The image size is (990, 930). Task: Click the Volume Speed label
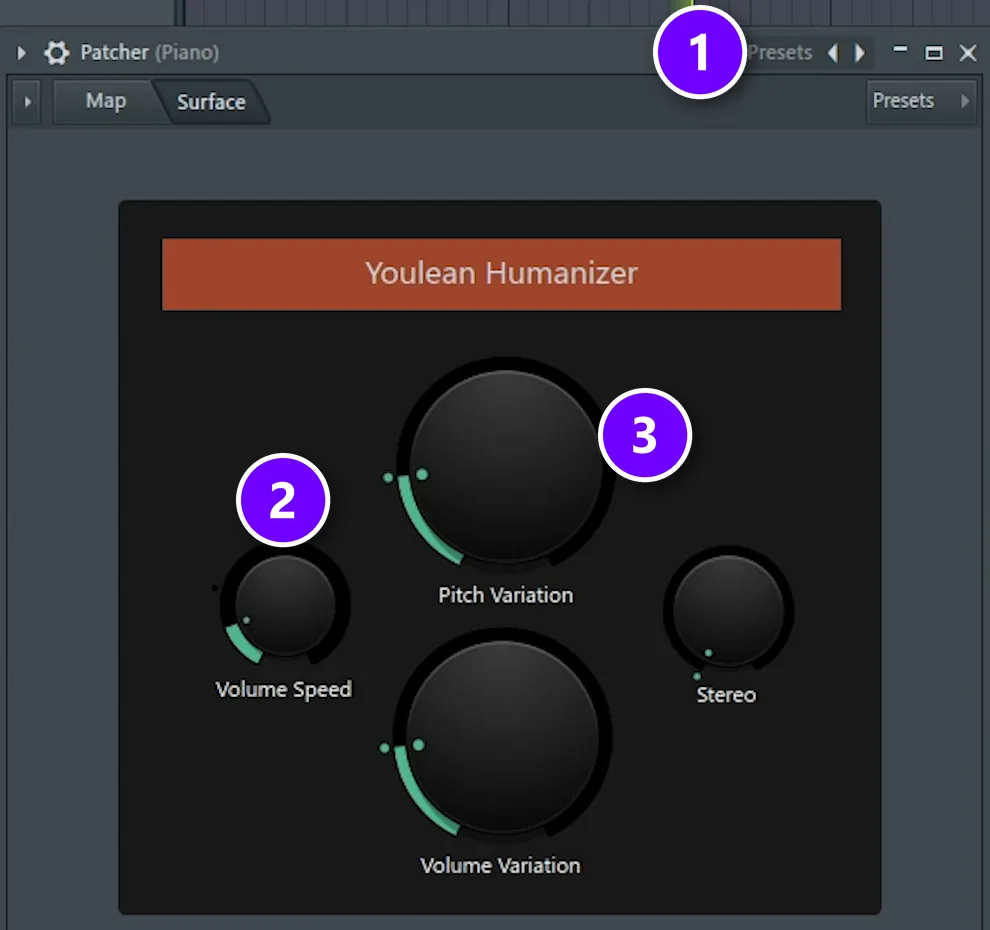point(283,689)
